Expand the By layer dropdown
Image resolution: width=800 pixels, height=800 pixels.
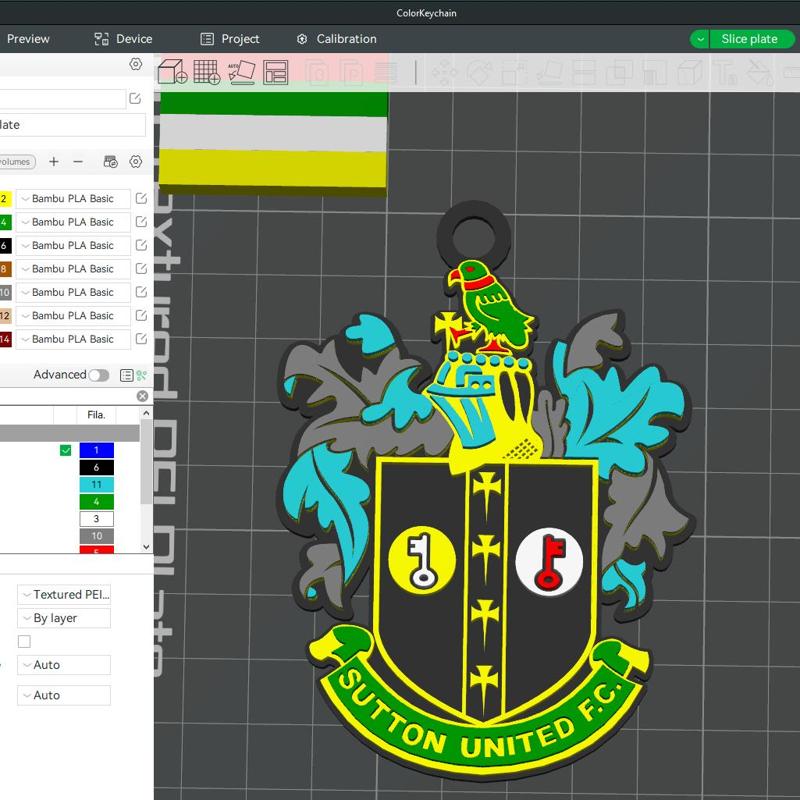[x=63, y=617]
